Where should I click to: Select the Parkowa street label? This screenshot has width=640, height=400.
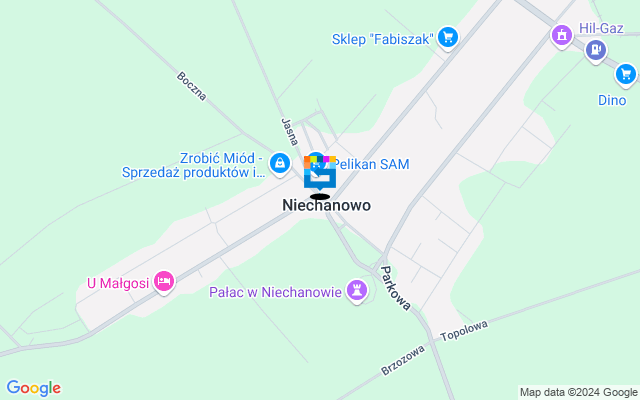coord(395,288)
